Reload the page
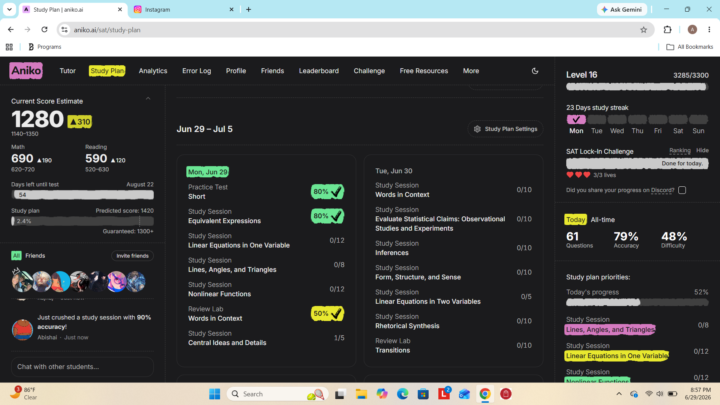The width and height of the screenshot is (720, 405). tap(44, 30)
